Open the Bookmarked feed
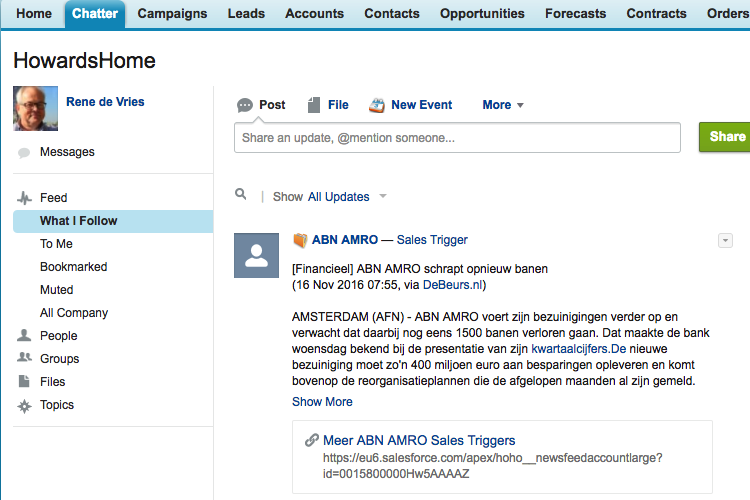This screenshot has height=500, width=750. (74, 267)
